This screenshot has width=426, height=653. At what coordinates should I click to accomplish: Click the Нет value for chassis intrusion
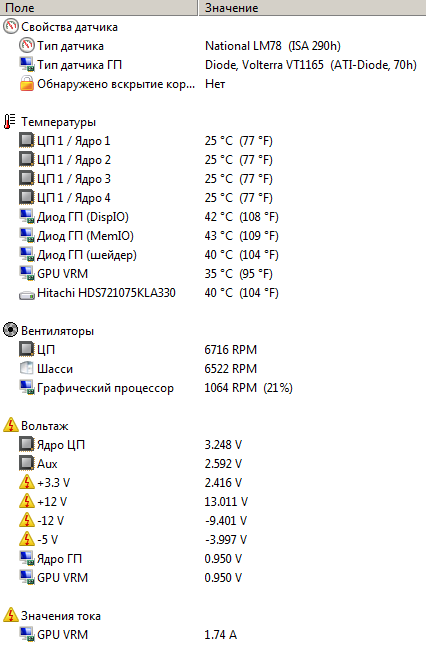[x=215, y=84]
